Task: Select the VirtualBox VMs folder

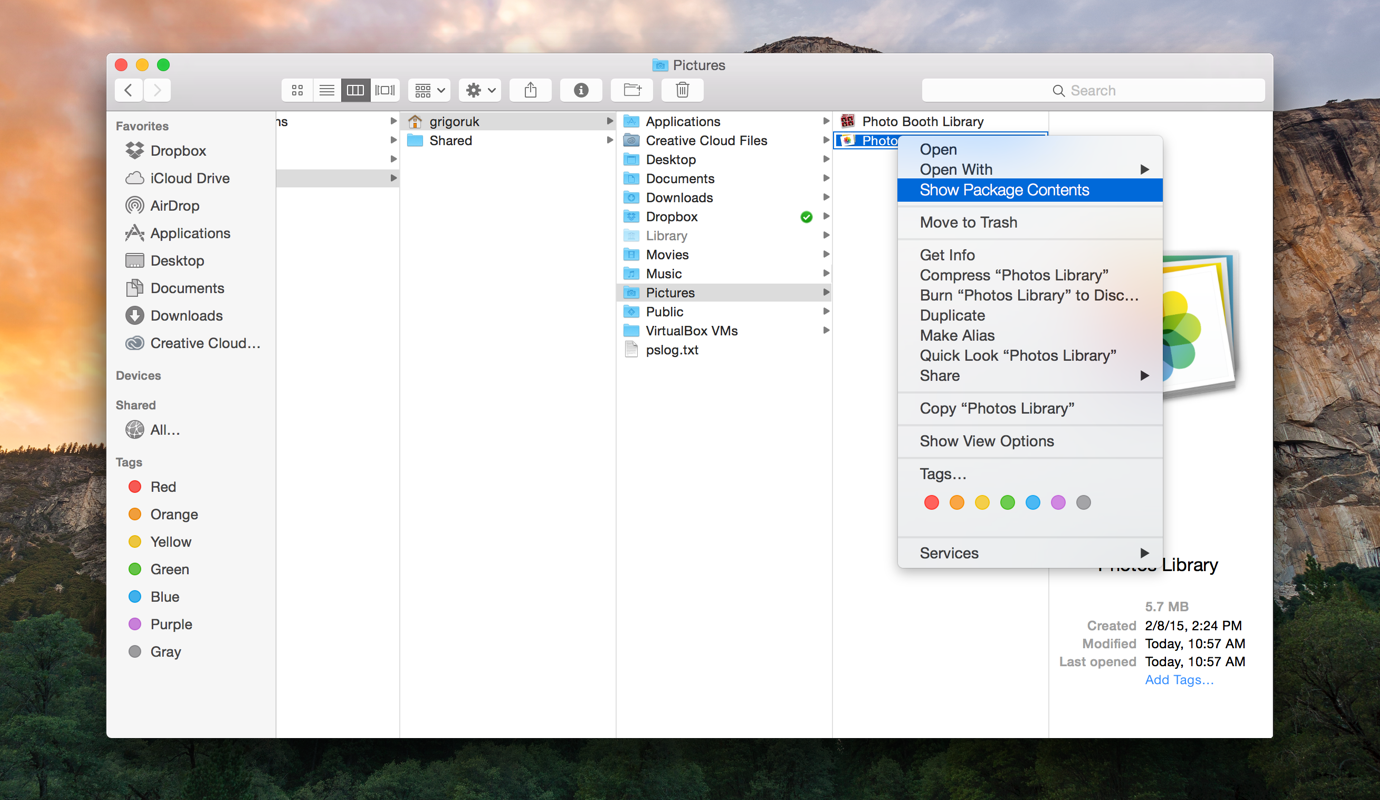Action: [725, 331]
